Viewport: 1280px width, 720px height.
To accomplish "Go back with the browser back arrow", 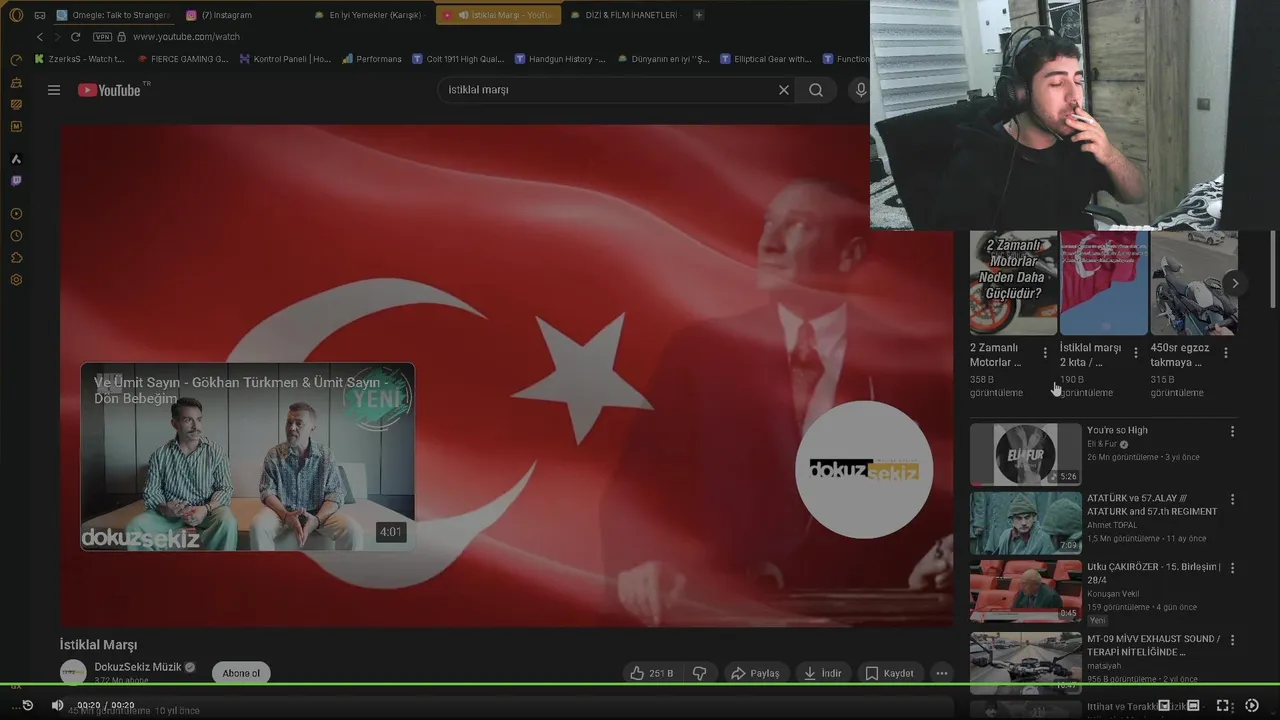I will (x=40, y=37).
